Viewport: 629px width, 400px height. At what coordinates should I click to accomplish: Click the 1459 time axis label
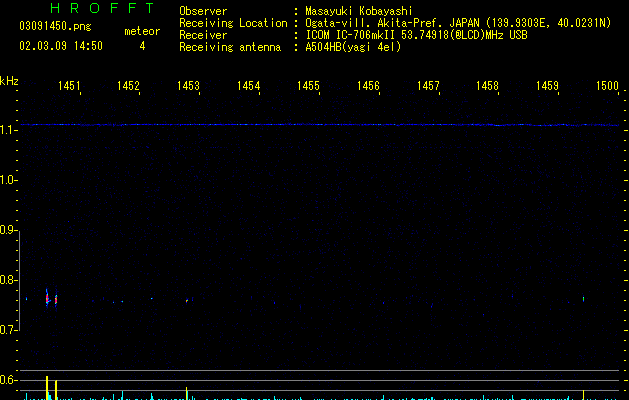point(547,86)
